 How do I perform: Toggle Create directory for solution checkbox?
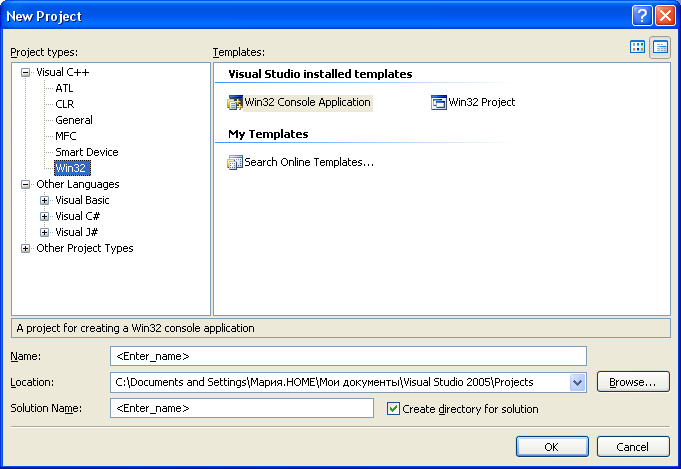tap(393, 409)
